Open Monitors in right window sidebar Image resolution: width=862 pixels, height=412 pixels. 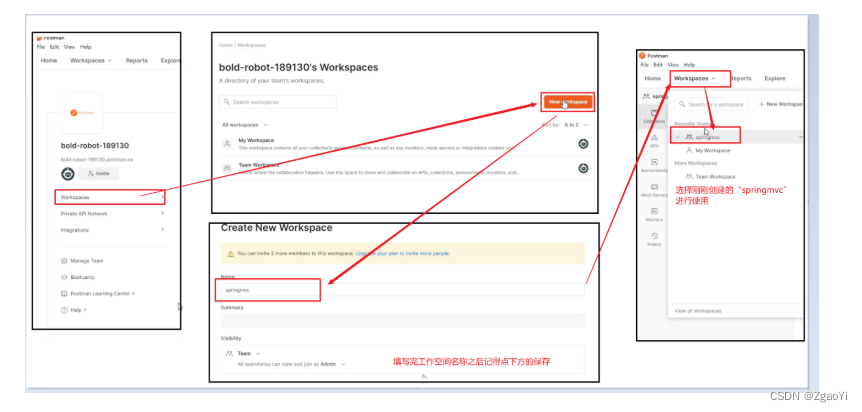[x=654, y=215]
